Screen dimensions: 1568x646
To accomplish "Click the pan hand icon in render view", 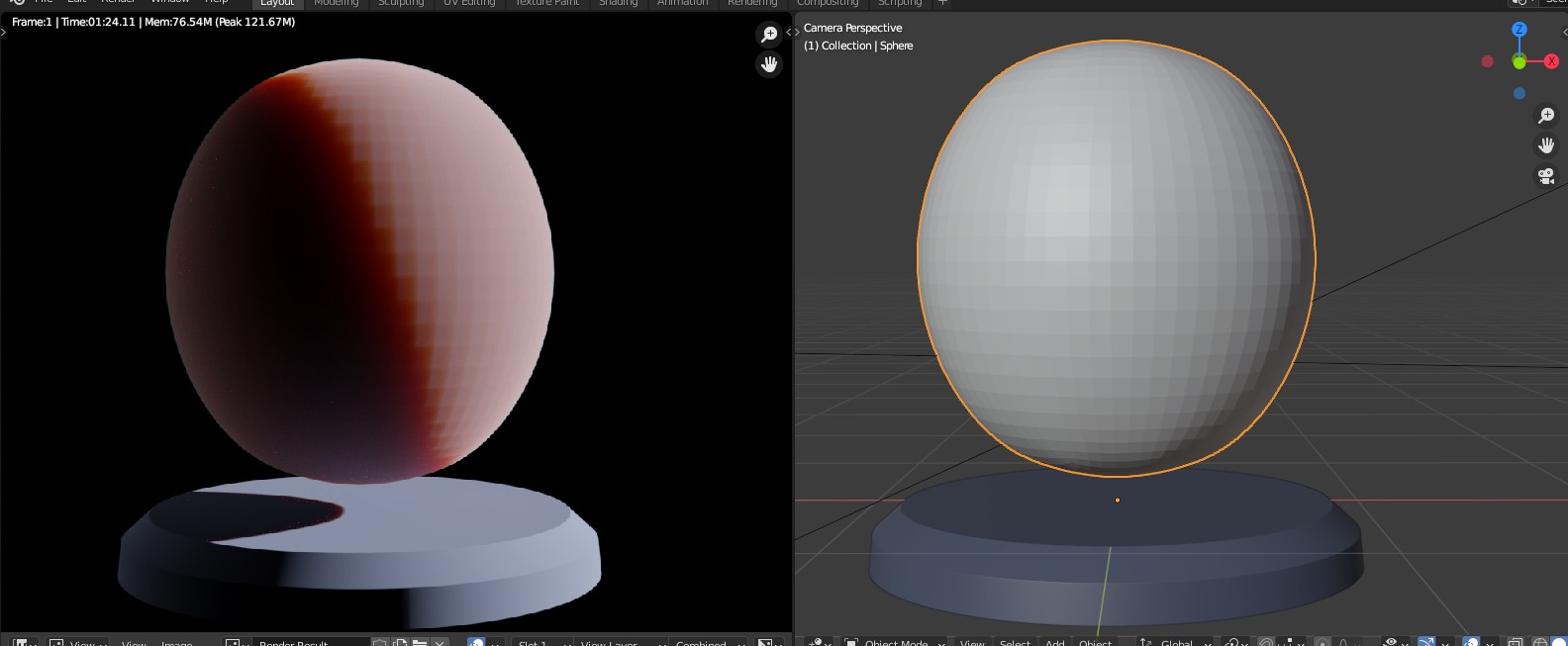I will [x=768, y=64].
